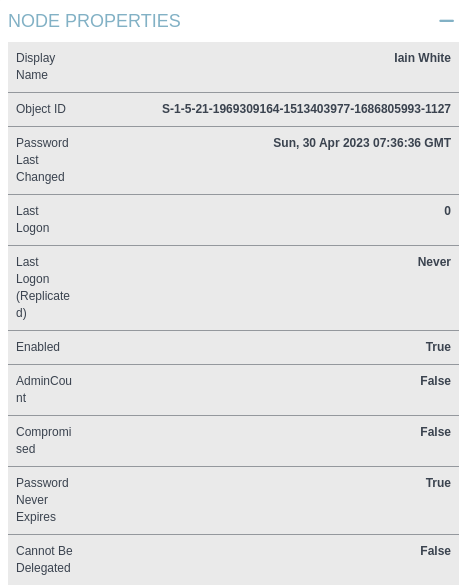Image resolution: width=467 pixels, height=585 pixels.
Task: Click the Compromised False value
Action: pyautogui.click(x=435, y=432)
